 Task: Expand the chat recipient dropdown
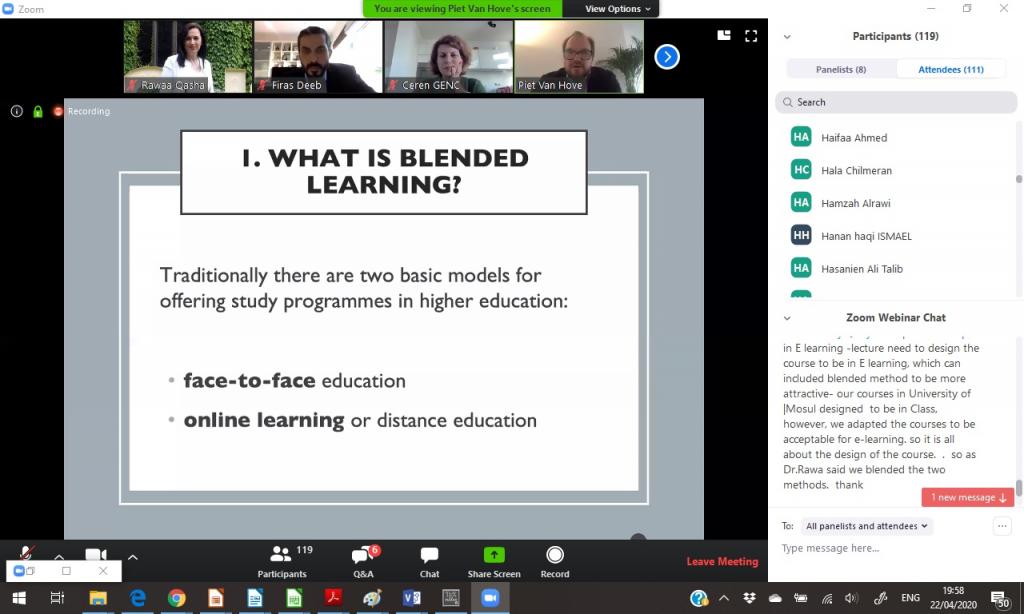tap(867, 526)
